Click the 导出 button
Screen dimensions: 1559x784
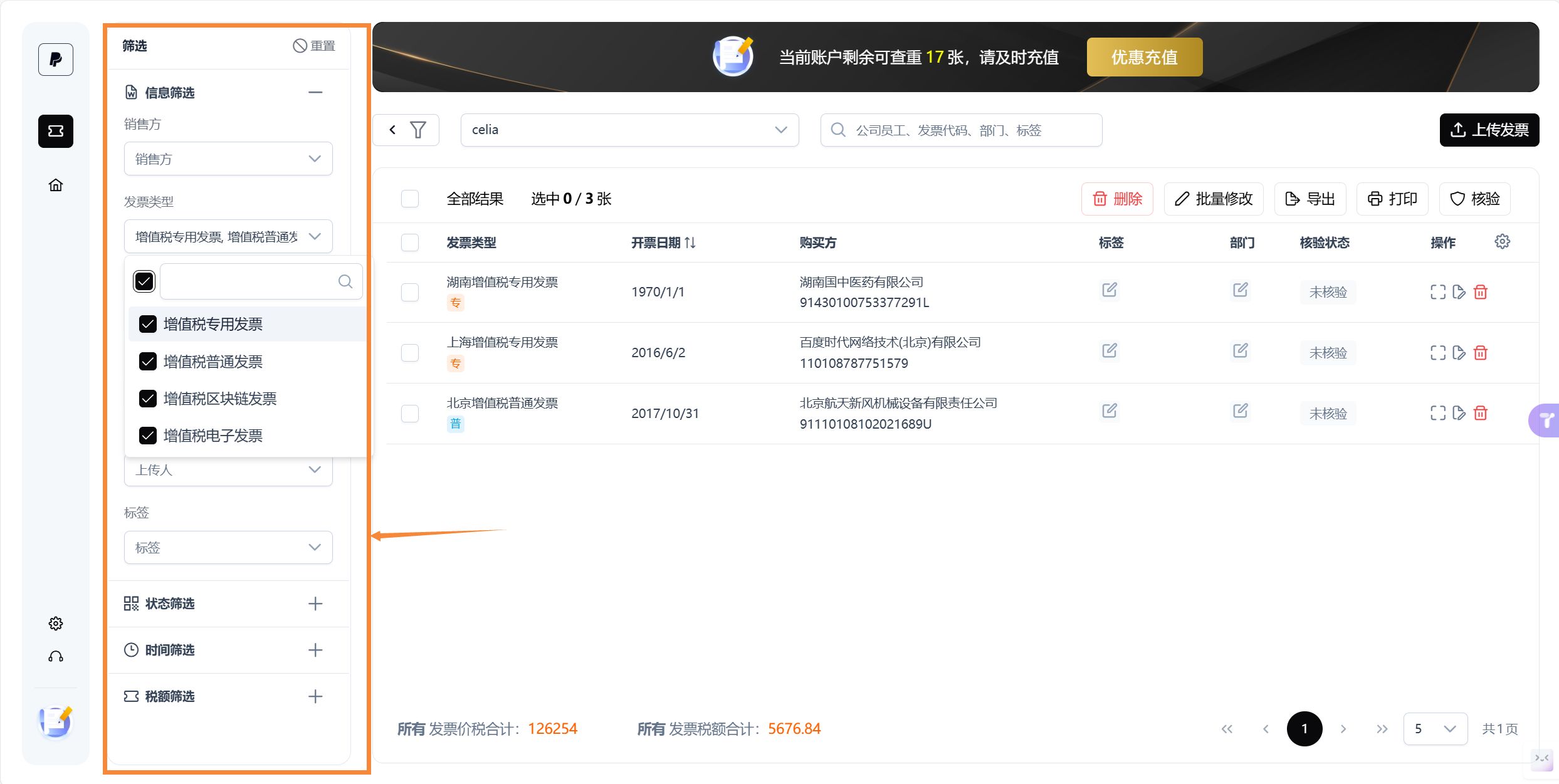click(x=1310, y=199)
